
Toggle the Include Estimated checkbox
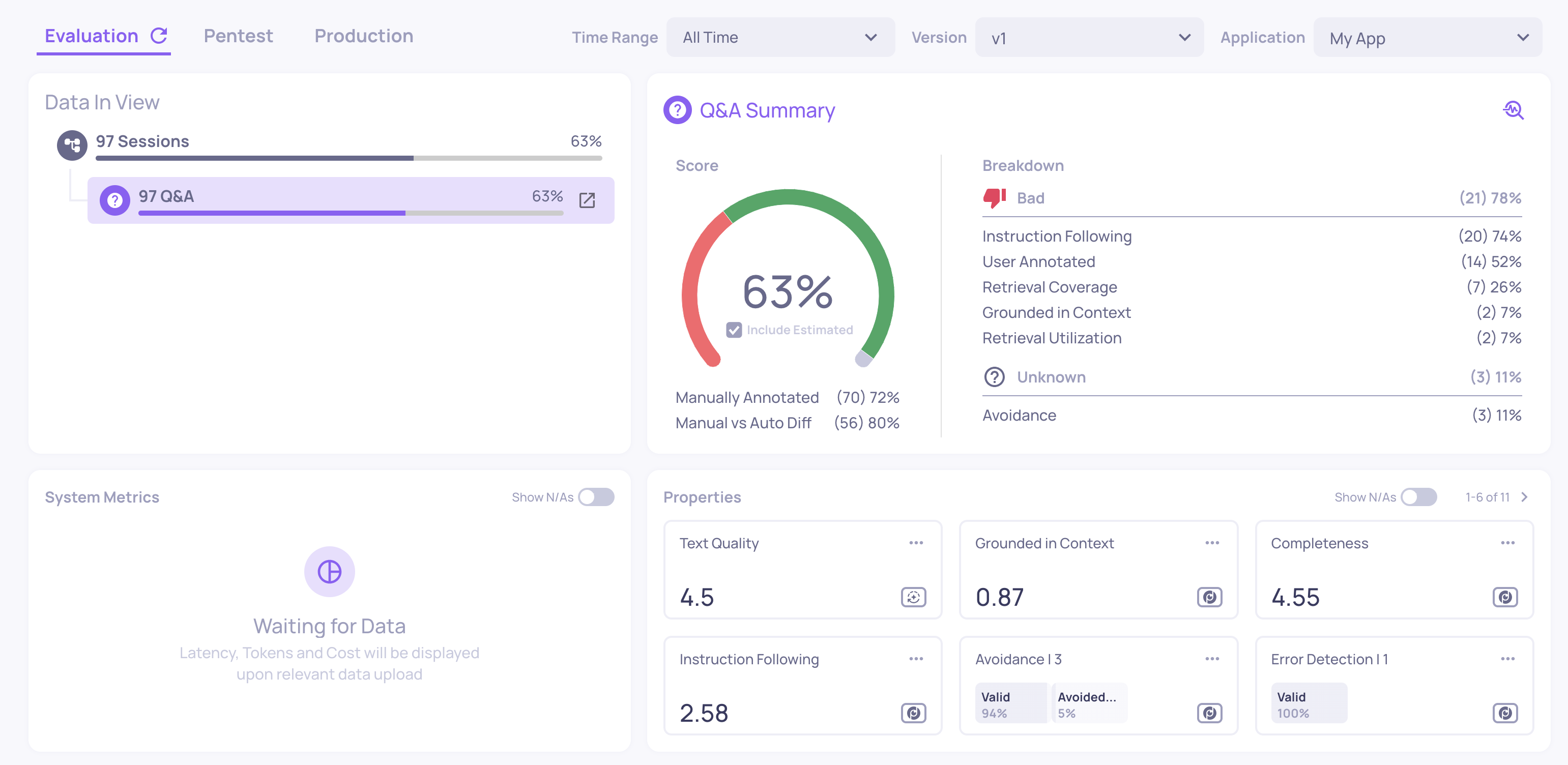click(734, 330)
